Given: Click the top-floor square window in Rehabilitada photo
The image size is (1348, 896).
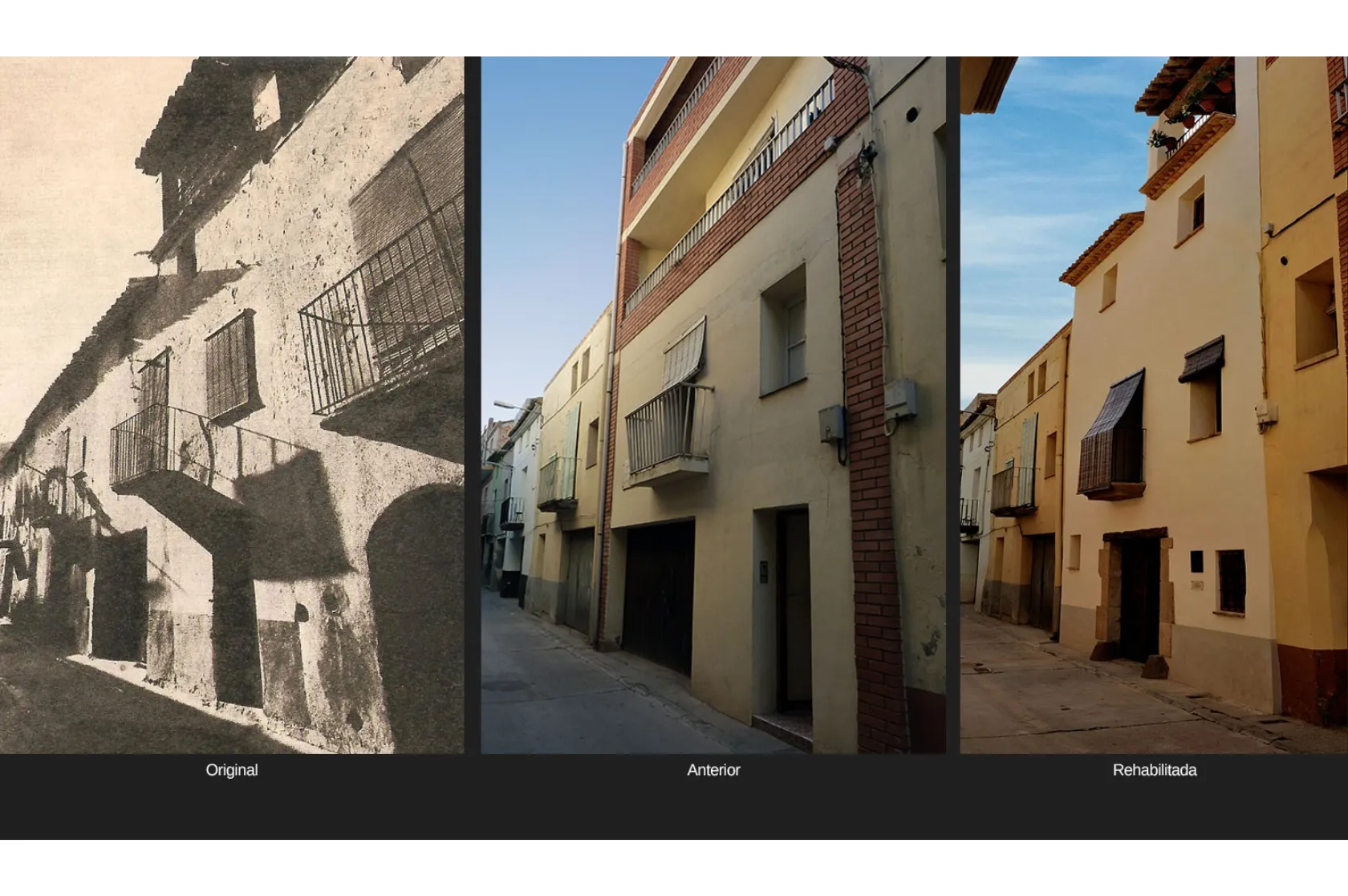Looking at the screenshot, I should [1192, 212].
